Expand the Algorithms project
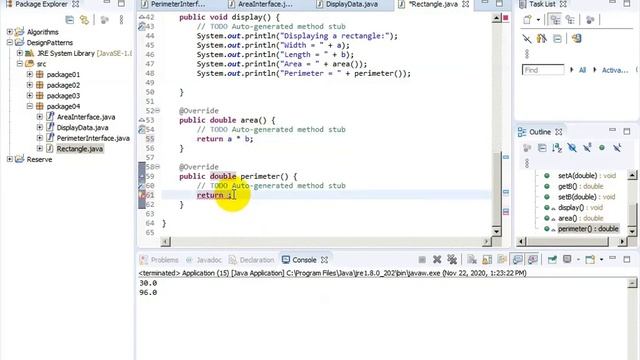640x360 pixels. pyautogui.click(x=9, y=31)
